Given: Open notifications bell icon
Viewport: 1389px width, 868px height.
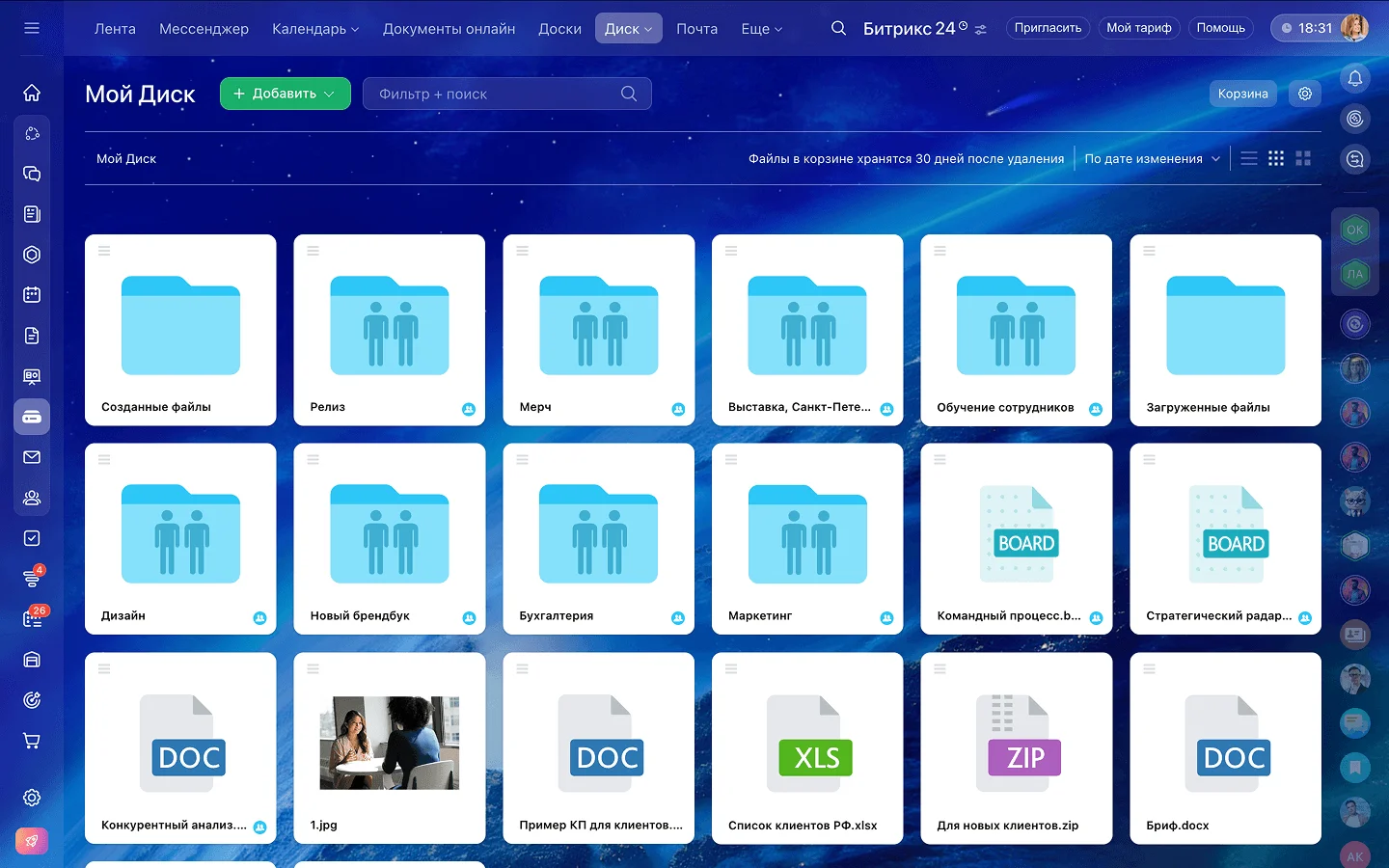Looking at the screenshot, I should click(x=1355, y=78).
